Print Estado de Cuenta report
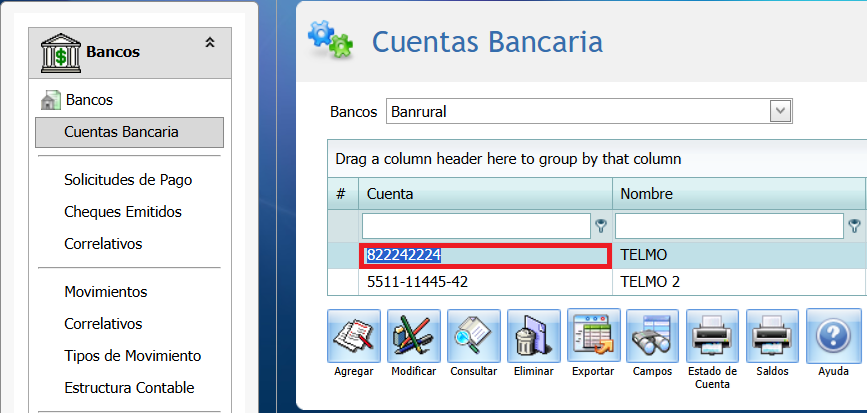 point(712,336)
